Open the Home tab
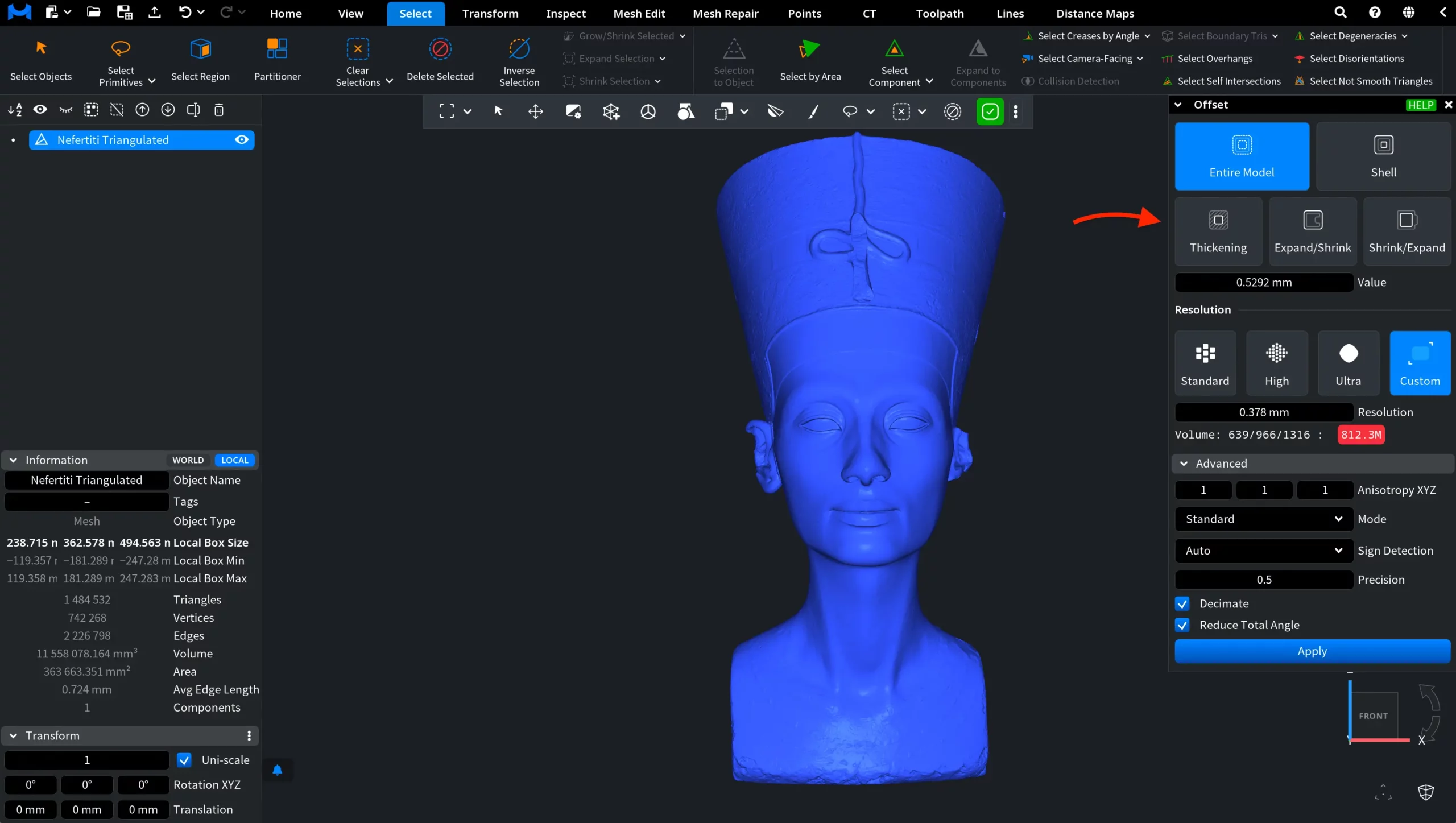The width and height of the screenshot is (1456, 823). [x=286, y=13]
